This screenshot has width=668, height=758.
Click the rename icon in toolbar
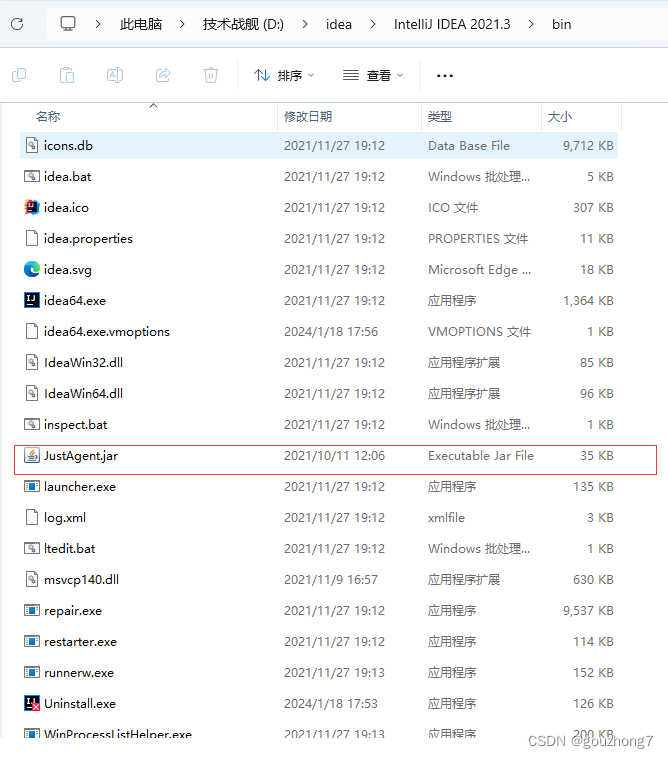[x=115, y=75]
